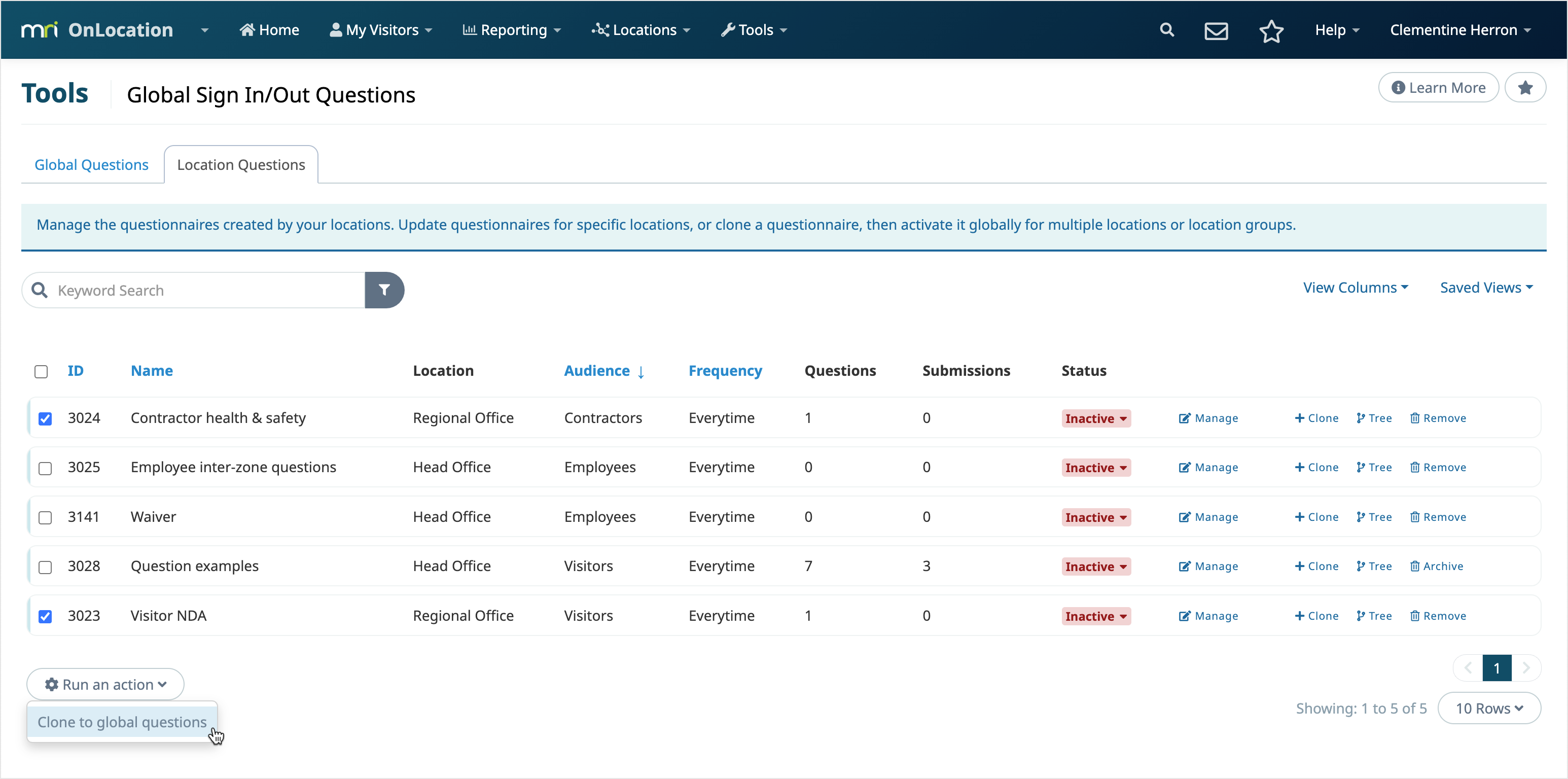Uncheck the row 3024 checkbox

(x=45, y=419)
